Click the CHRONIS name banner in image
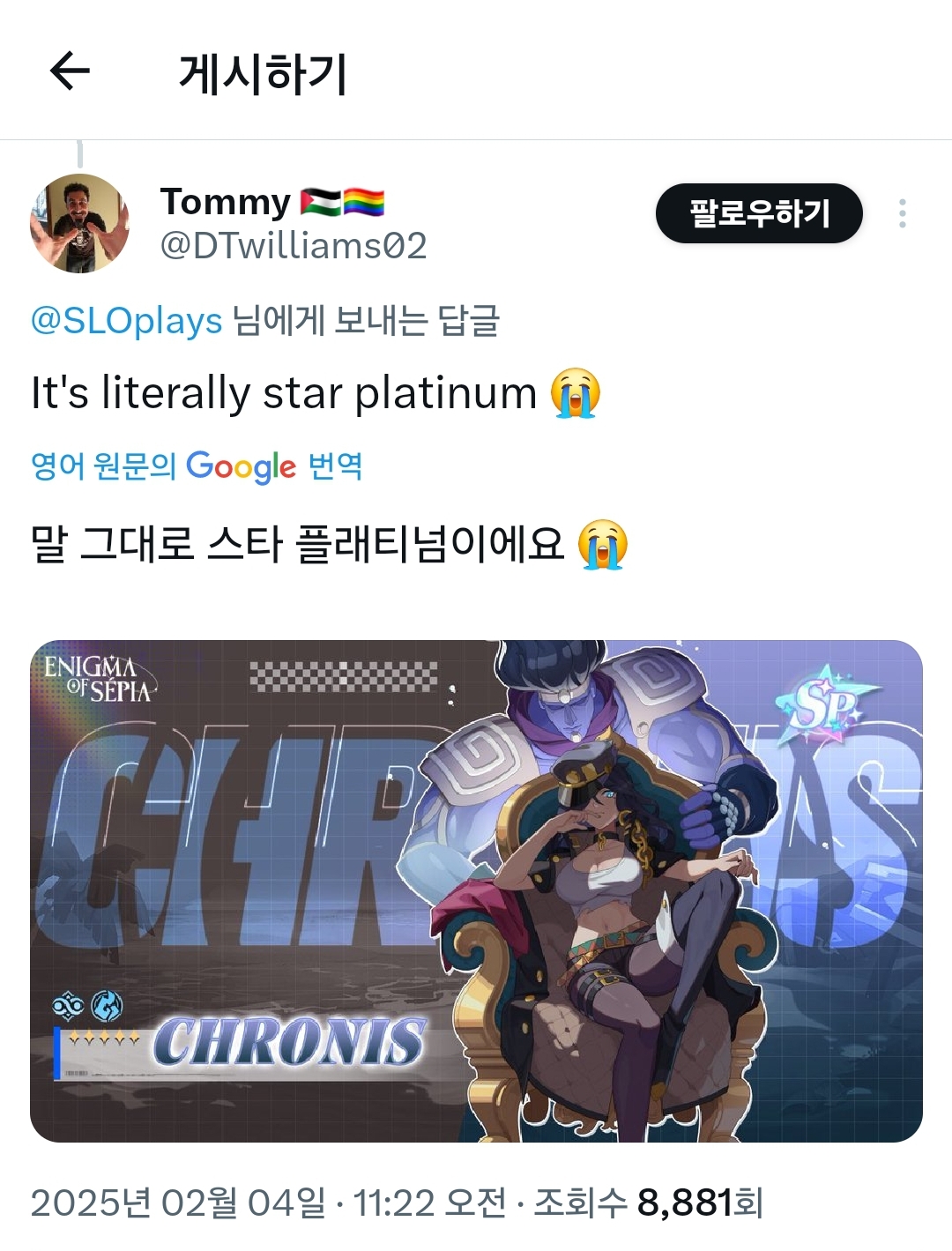Viewport: 952px width, 1251px height. (x=289, y=1042)
